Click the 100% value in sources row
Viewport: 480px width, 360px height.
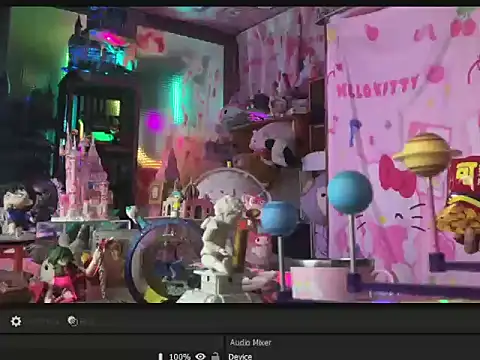tap(180, 357)
